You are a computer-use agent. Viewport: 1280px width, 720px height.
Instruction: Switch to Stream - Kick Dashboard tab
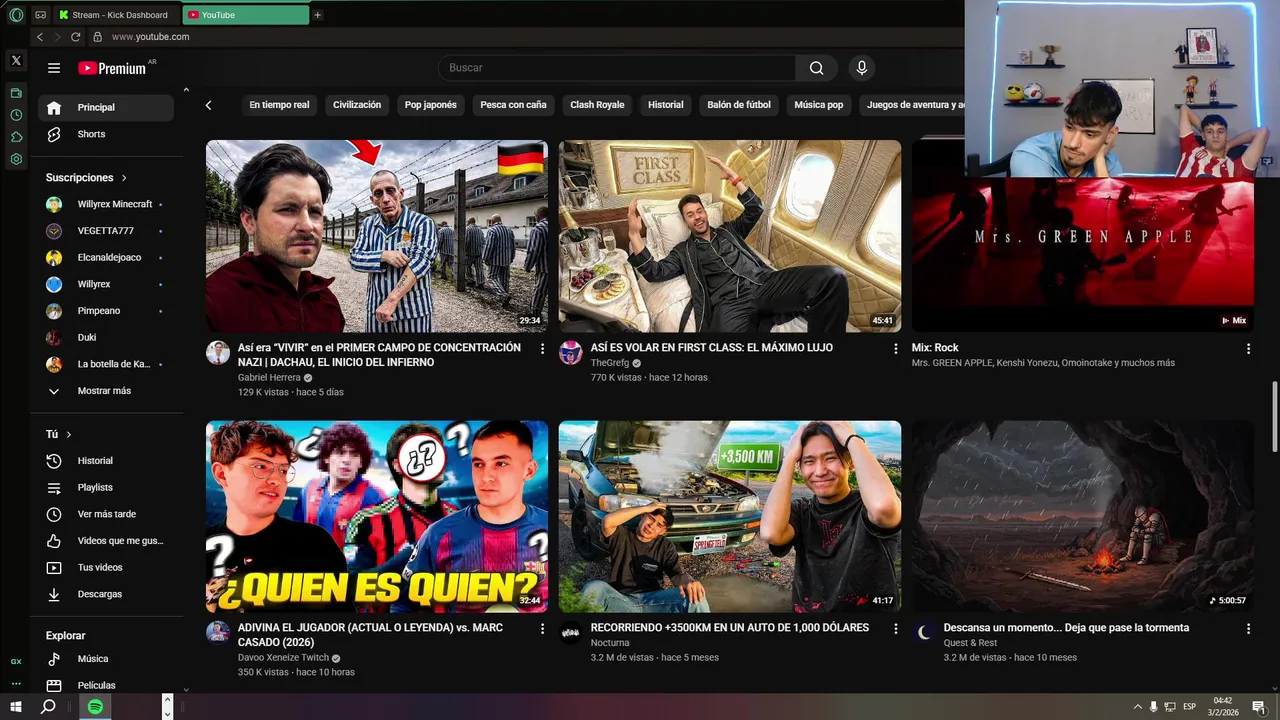pyautogui.click(x=117, y=15)
